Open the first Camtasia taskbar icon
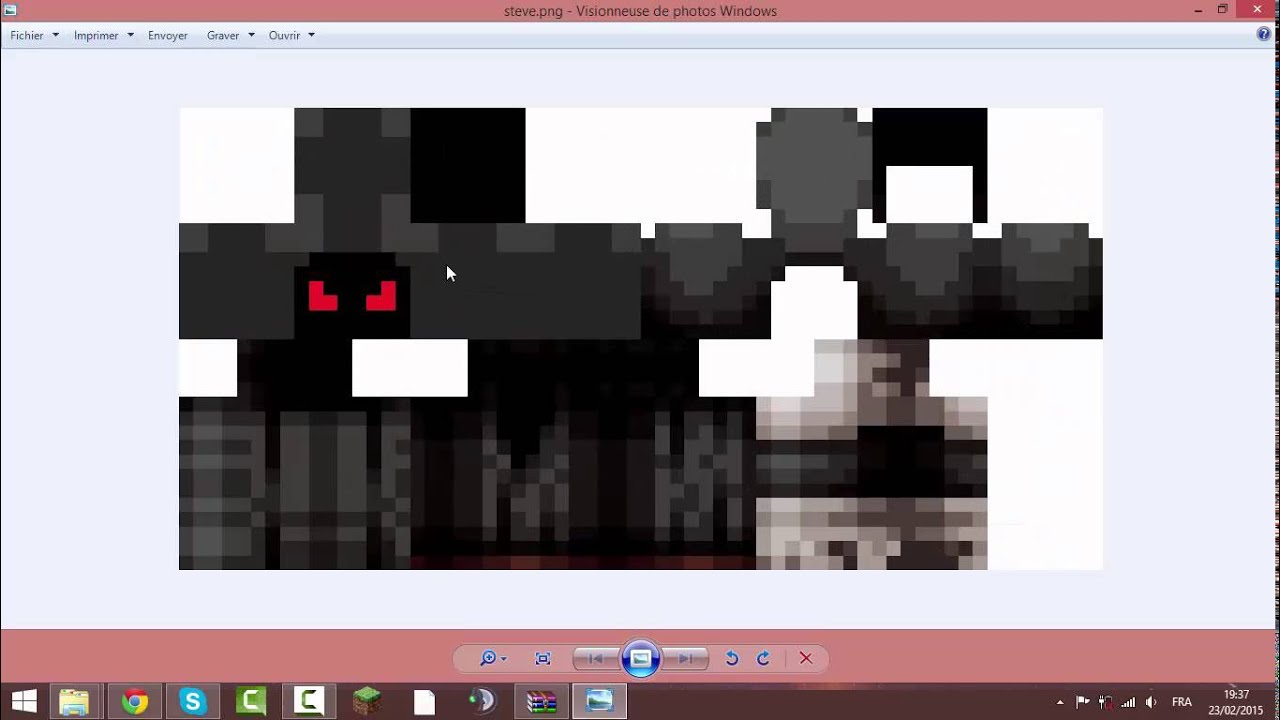 [250, 702]
